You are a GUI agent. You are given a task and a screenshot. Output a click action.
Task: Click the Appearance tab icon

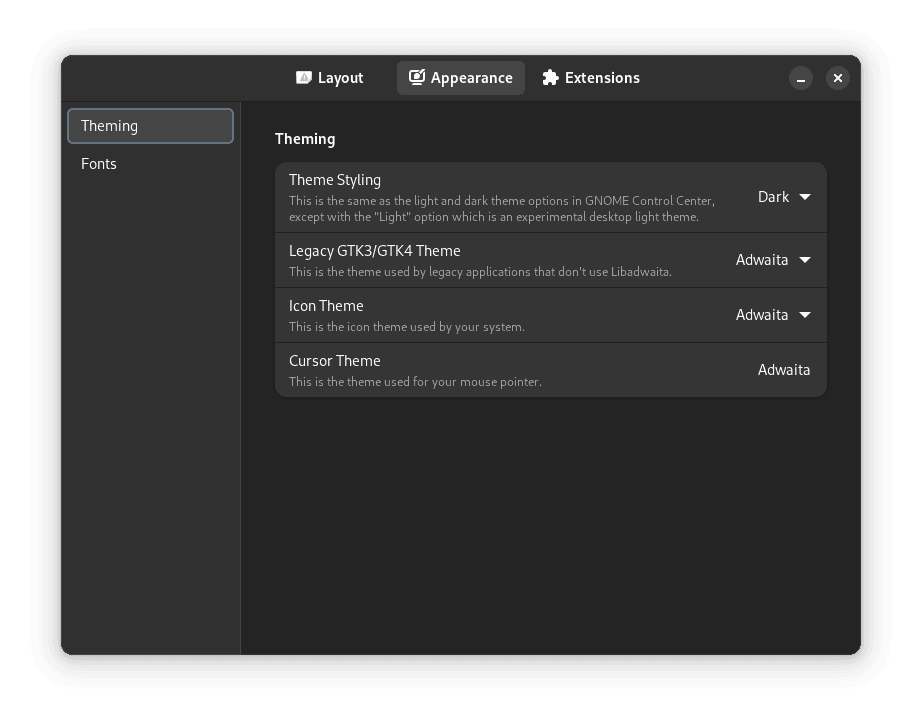[417, 78]
